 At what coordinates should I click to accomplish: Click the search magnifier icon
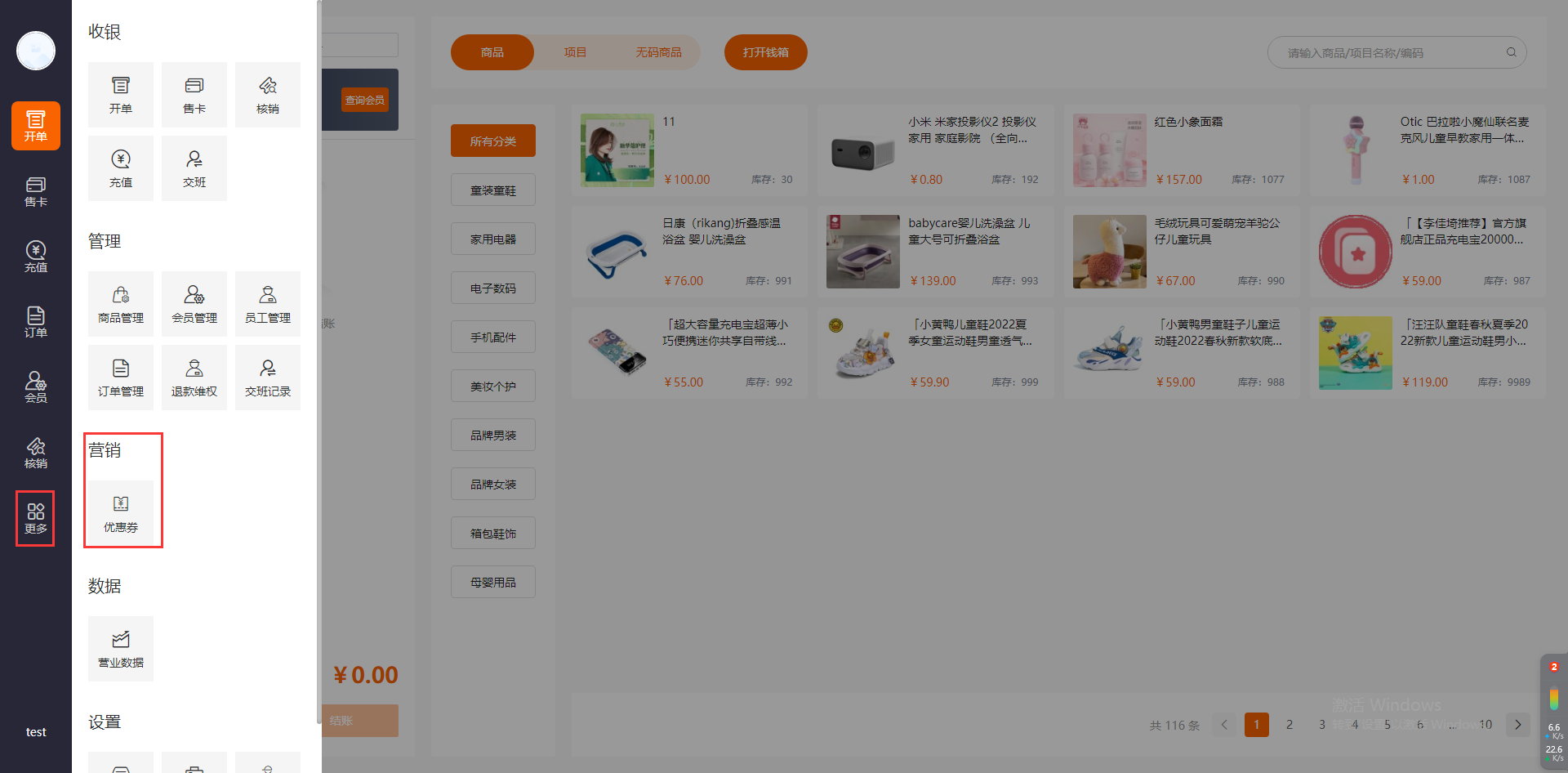click(x=1512, y=52)
